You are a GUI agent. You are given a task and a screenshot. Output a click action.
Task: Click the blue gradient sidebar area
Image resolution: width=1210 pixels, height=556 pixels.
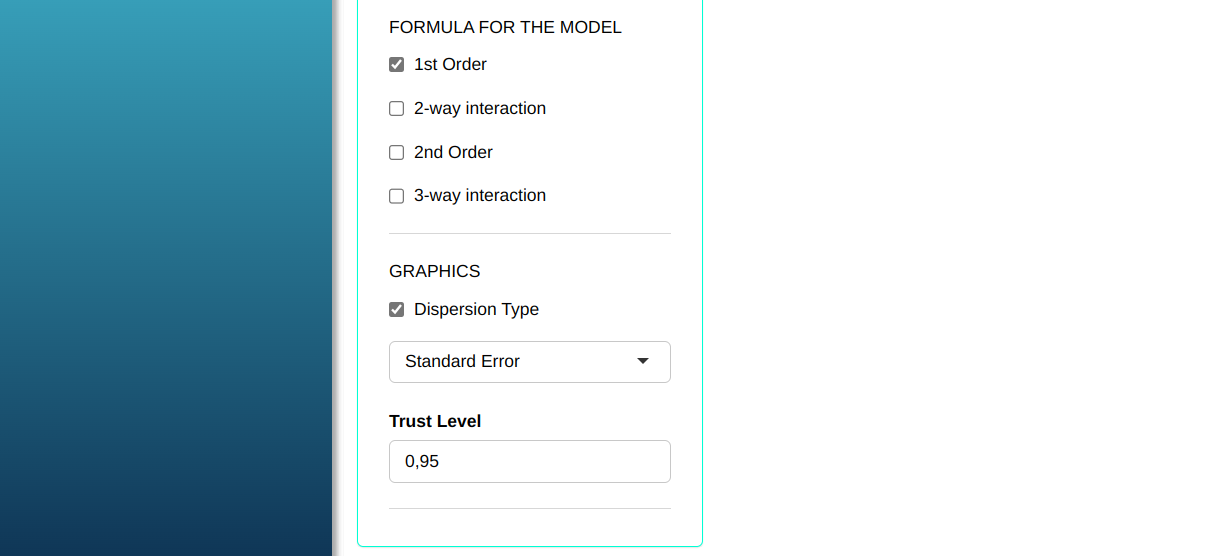(x=165, y=280)
